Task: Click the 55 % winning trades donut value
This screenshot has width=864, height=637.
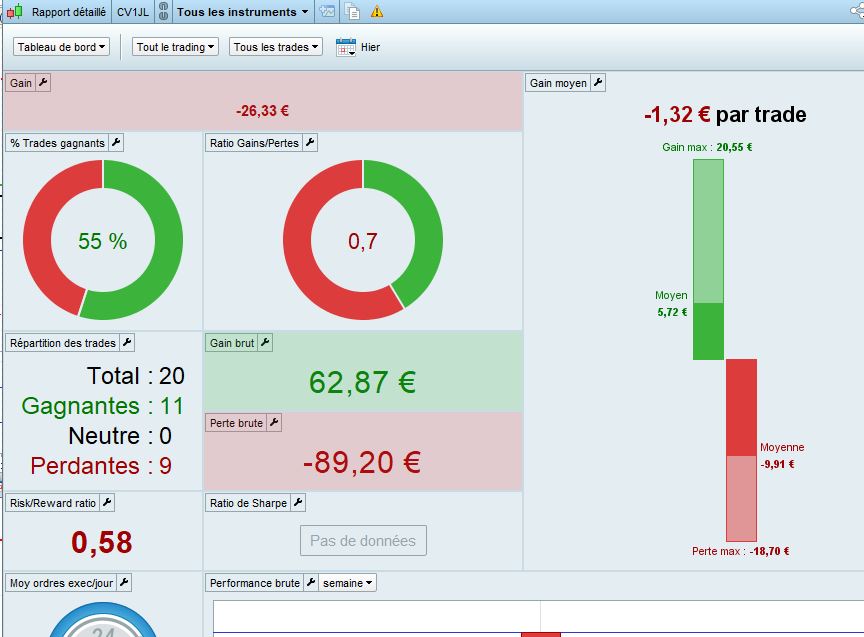Action: (102, 241)
